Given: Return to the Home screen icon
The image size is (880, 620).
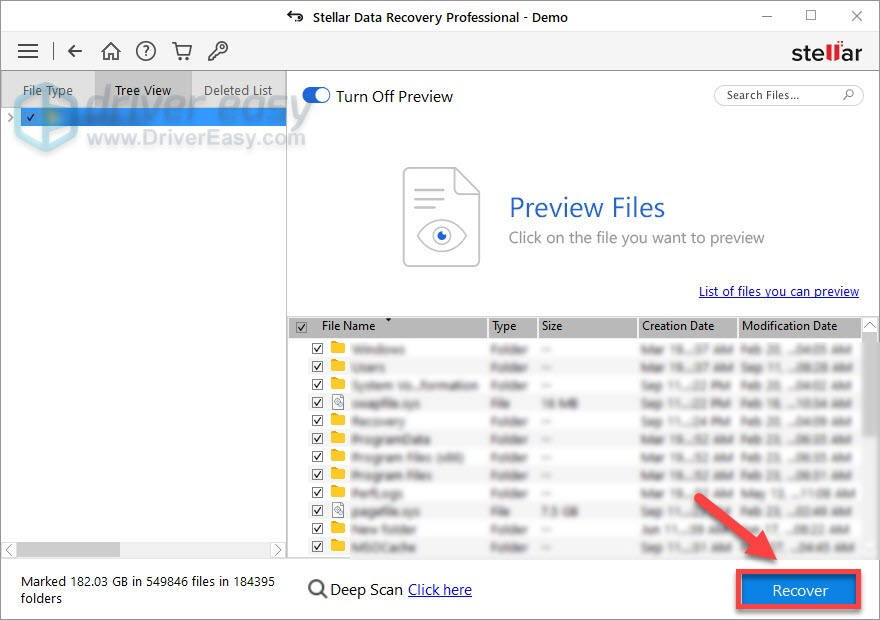Looking at the screenshot, I should (x=111, y=51).
